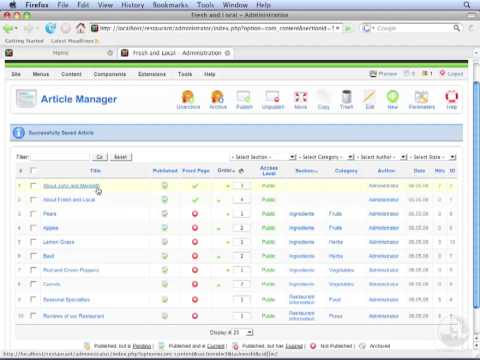Open the Parameters toolbar icon
This screenshot has width=480, height=360.
[422, 100]
